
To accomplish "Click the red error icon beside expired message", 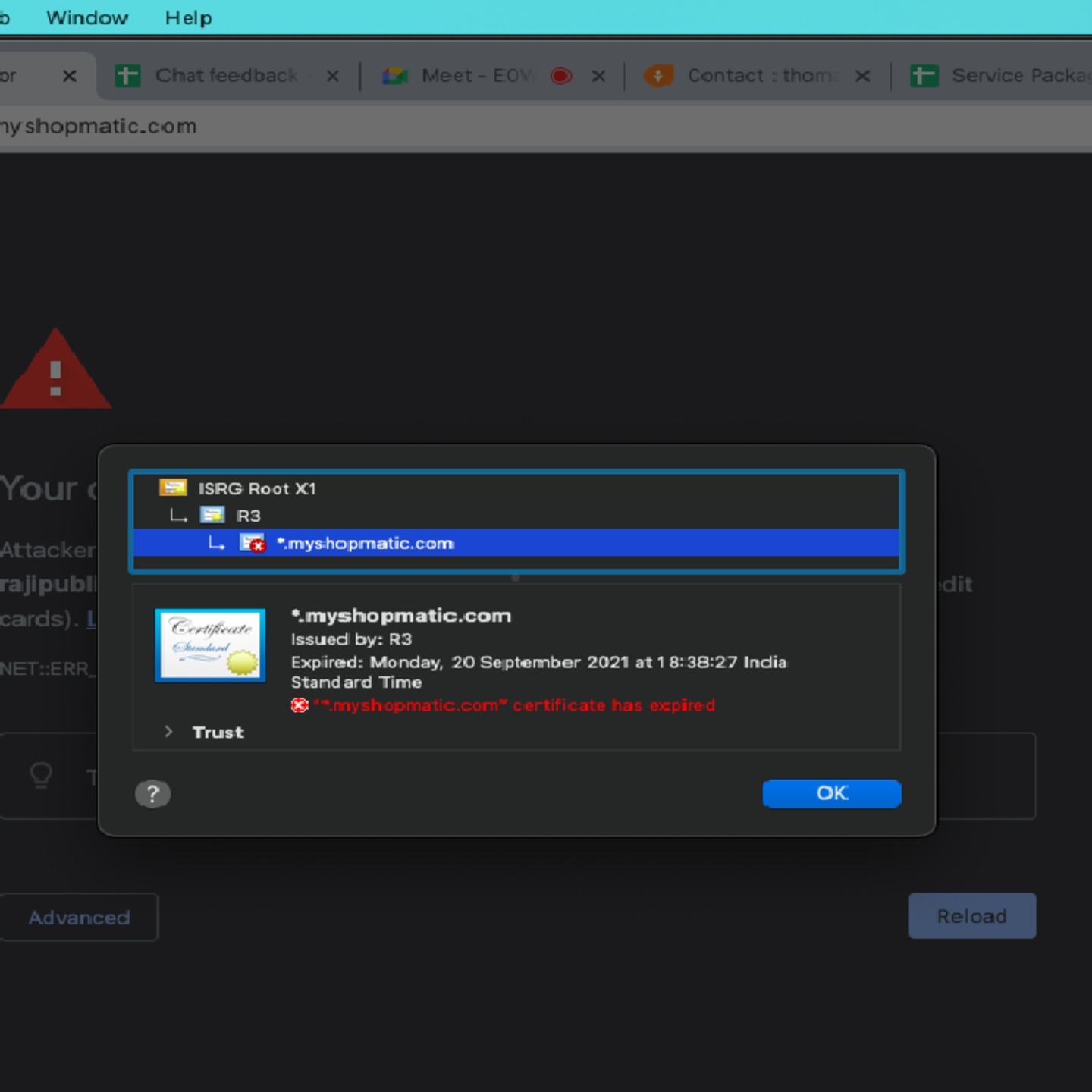I will tap(300, 705).
